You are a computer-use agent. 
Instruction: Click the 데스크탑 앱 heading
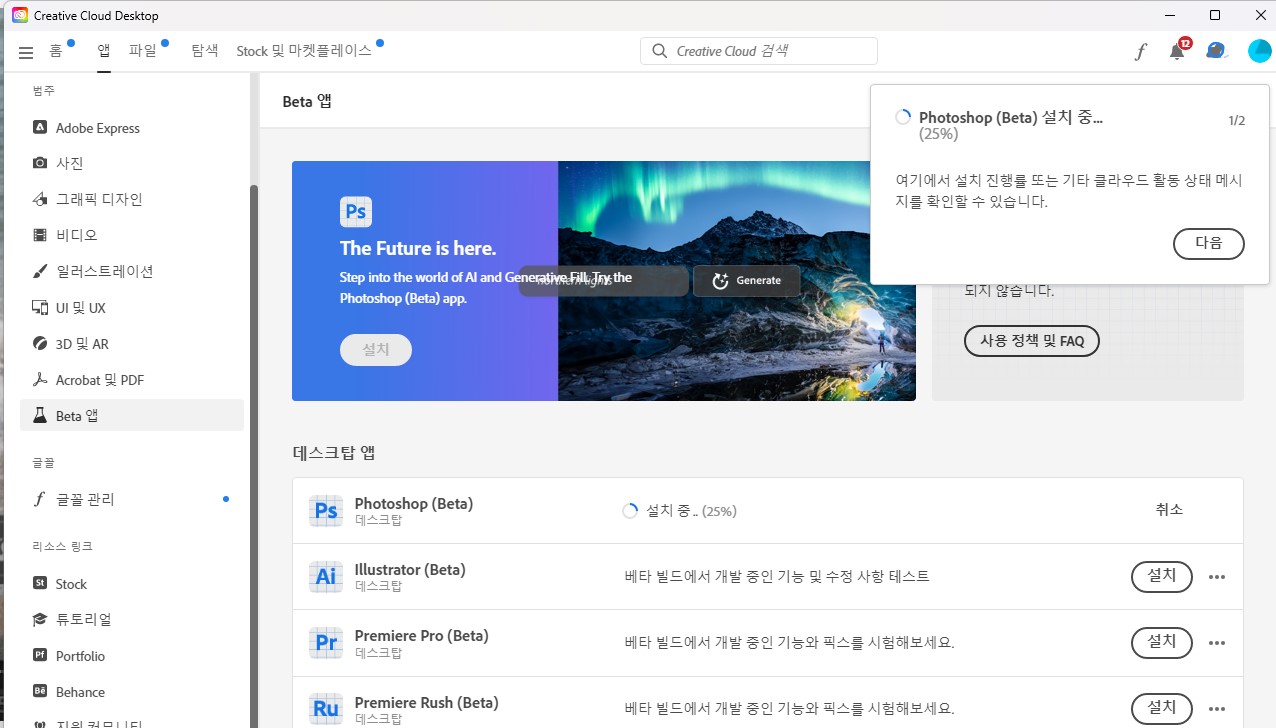tap(334, 453)
